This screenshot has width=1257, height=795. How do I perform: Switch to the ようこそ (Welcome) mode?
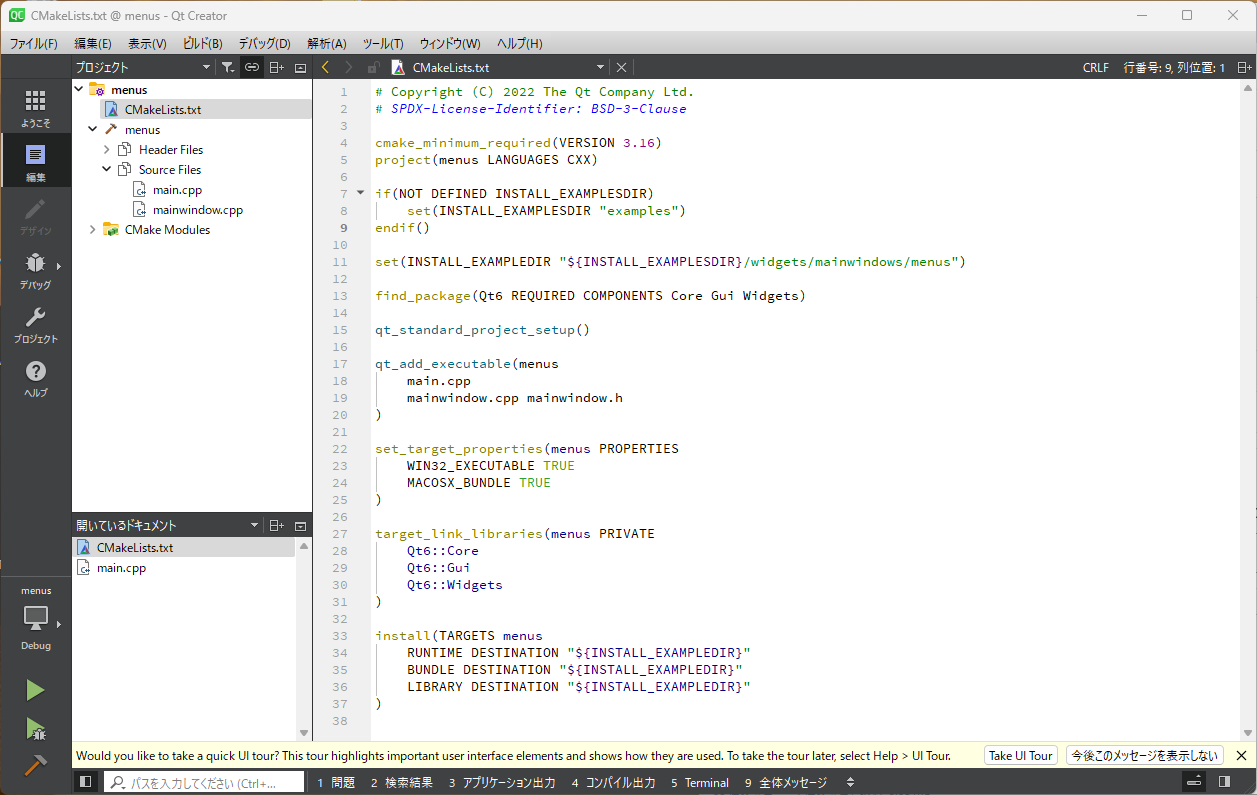(36, 105)
